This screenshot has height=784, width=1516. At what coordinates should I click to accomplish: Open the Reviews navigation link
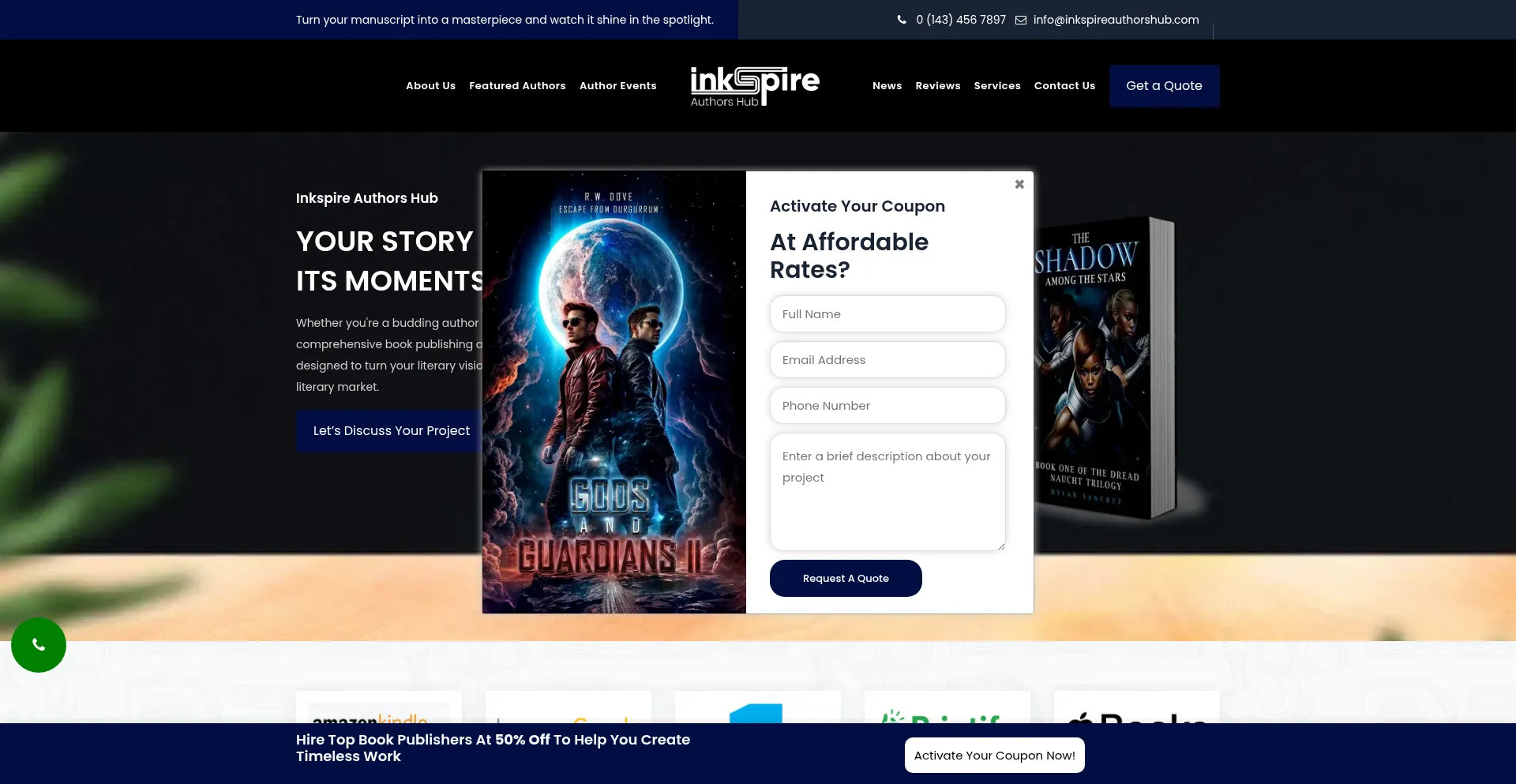click(x=937, y=86)
